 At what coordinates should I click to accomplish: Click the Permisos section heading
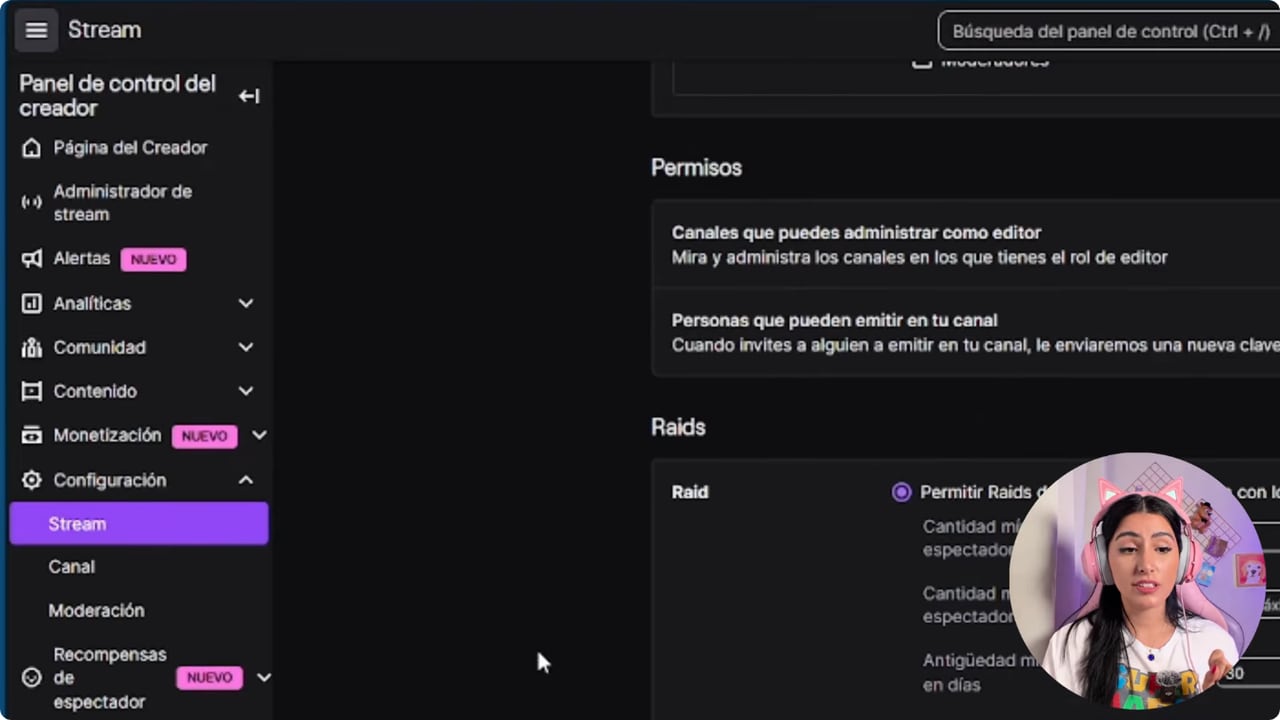pyautogui.click(x=696, y=168)
